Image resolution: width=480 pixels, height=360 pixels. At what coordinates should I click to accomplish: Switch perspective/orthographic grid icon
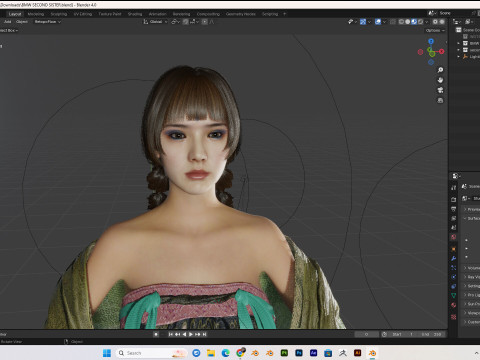click(x=440, y=100)
